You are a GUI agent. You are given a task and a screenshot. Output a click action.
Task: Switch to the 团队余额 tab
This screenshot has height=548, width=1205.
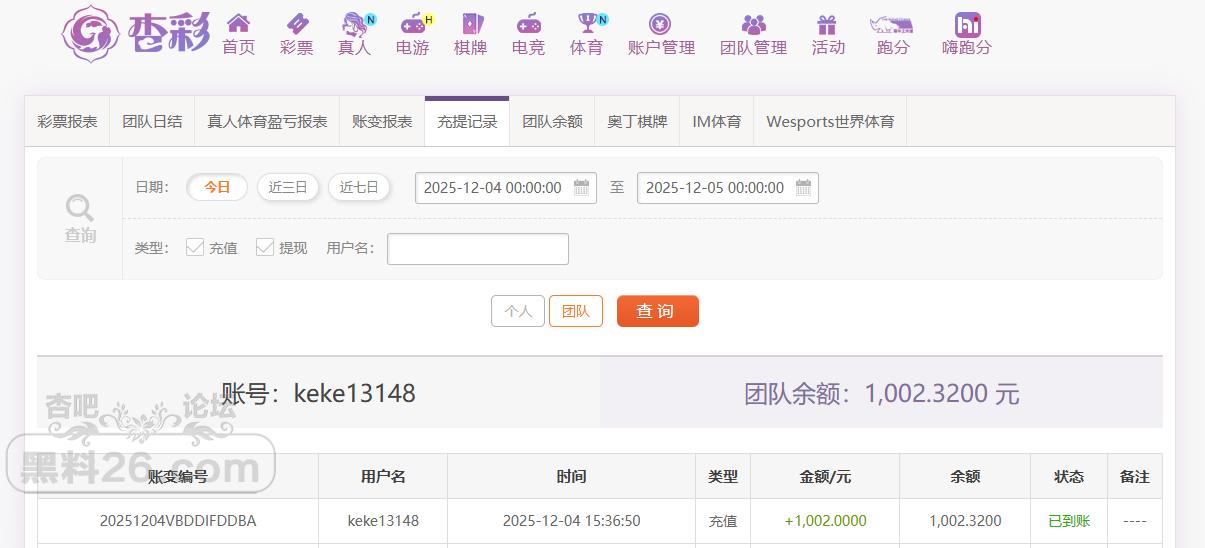click(552, 121)
